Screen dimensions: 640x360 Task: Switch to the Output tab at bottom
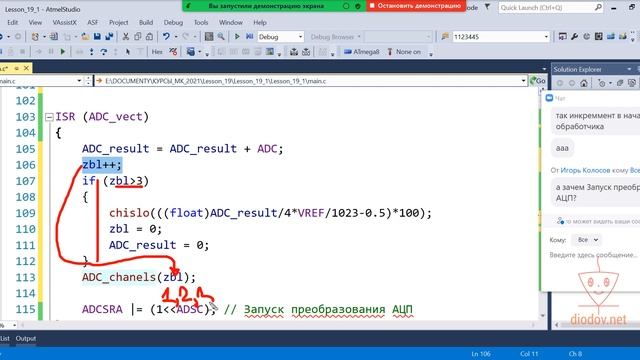tap(26, 338)
